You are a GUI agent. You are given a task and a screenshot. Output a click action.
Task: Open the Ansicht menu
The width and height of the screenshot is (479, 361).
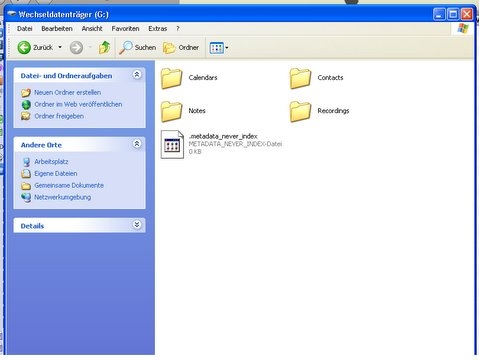92,29
